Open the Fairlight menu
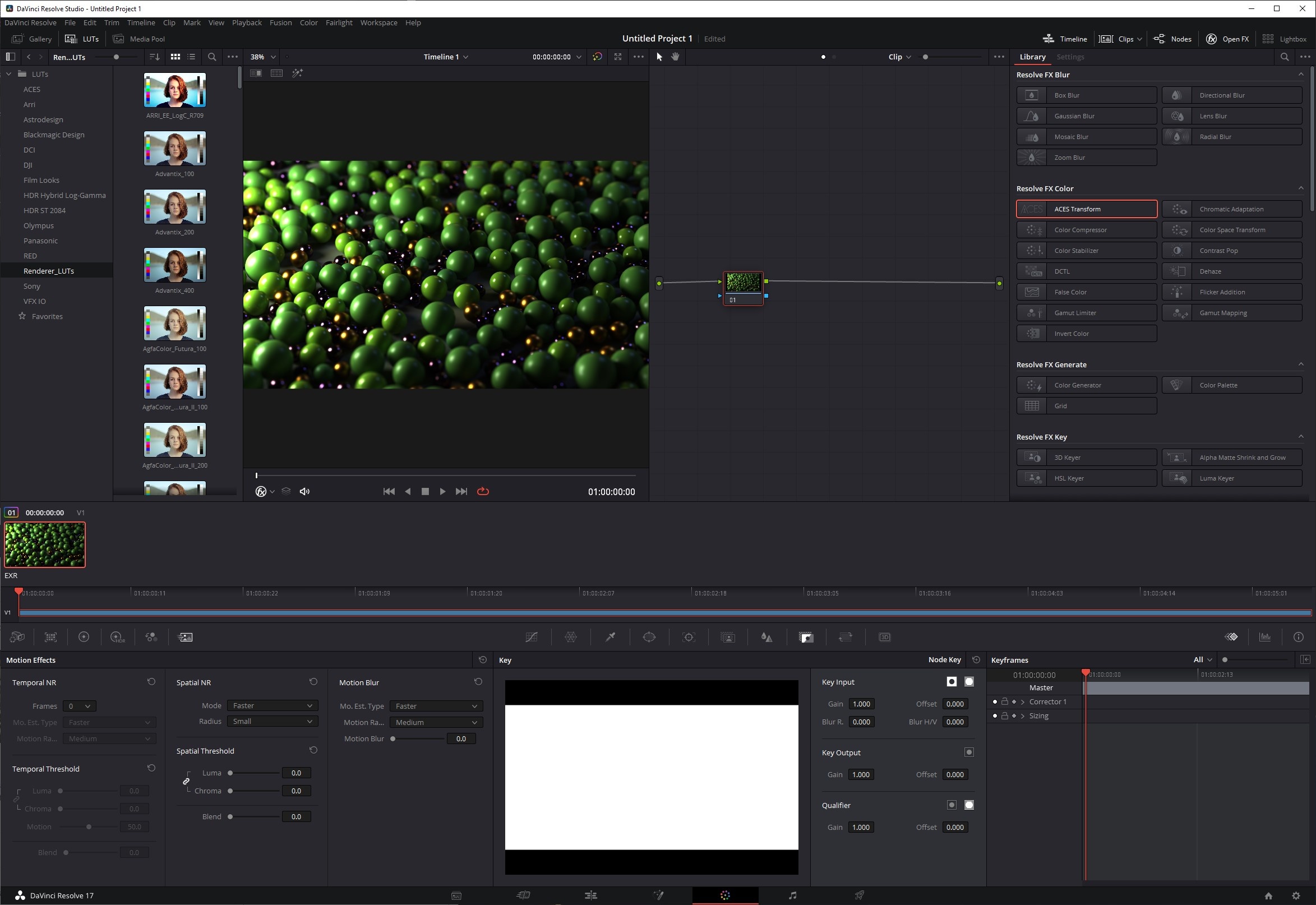This screenshot has width=1316, height=905. 339,22
